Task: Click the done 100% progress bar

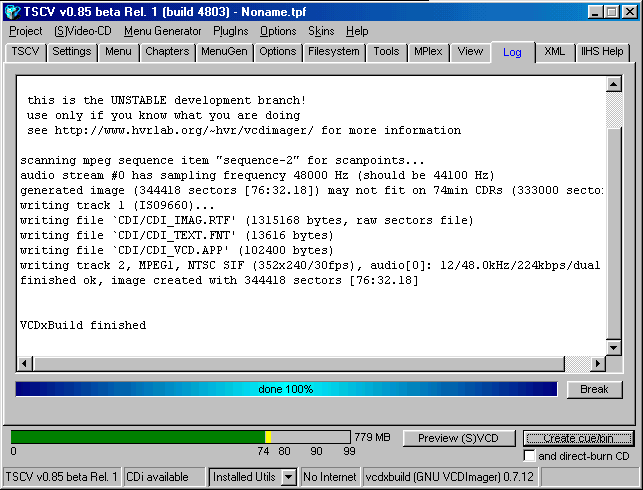Action: [x=286, y=389]
